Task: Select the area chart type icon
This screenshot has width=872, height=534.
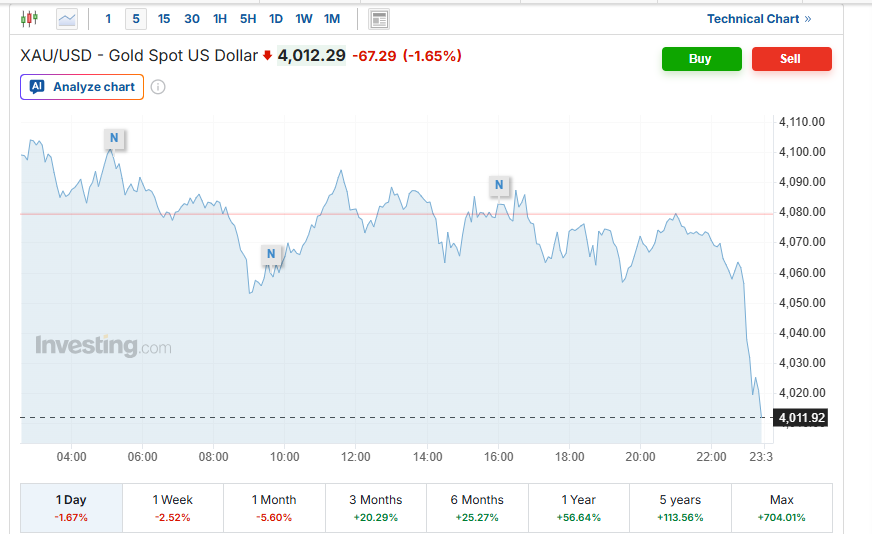Action: (x=67, y=18)
